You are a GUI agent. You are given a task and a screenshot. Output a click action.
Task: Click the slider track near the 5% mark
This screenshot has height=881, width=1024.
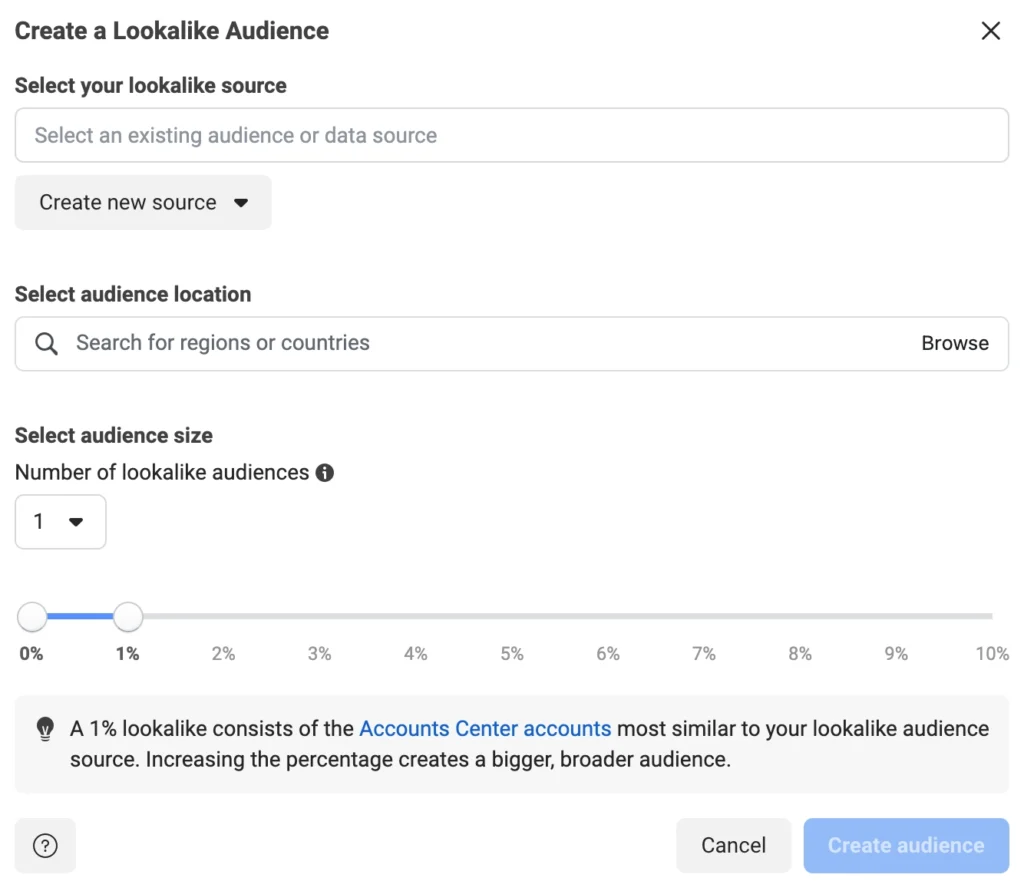click(512, 617)
